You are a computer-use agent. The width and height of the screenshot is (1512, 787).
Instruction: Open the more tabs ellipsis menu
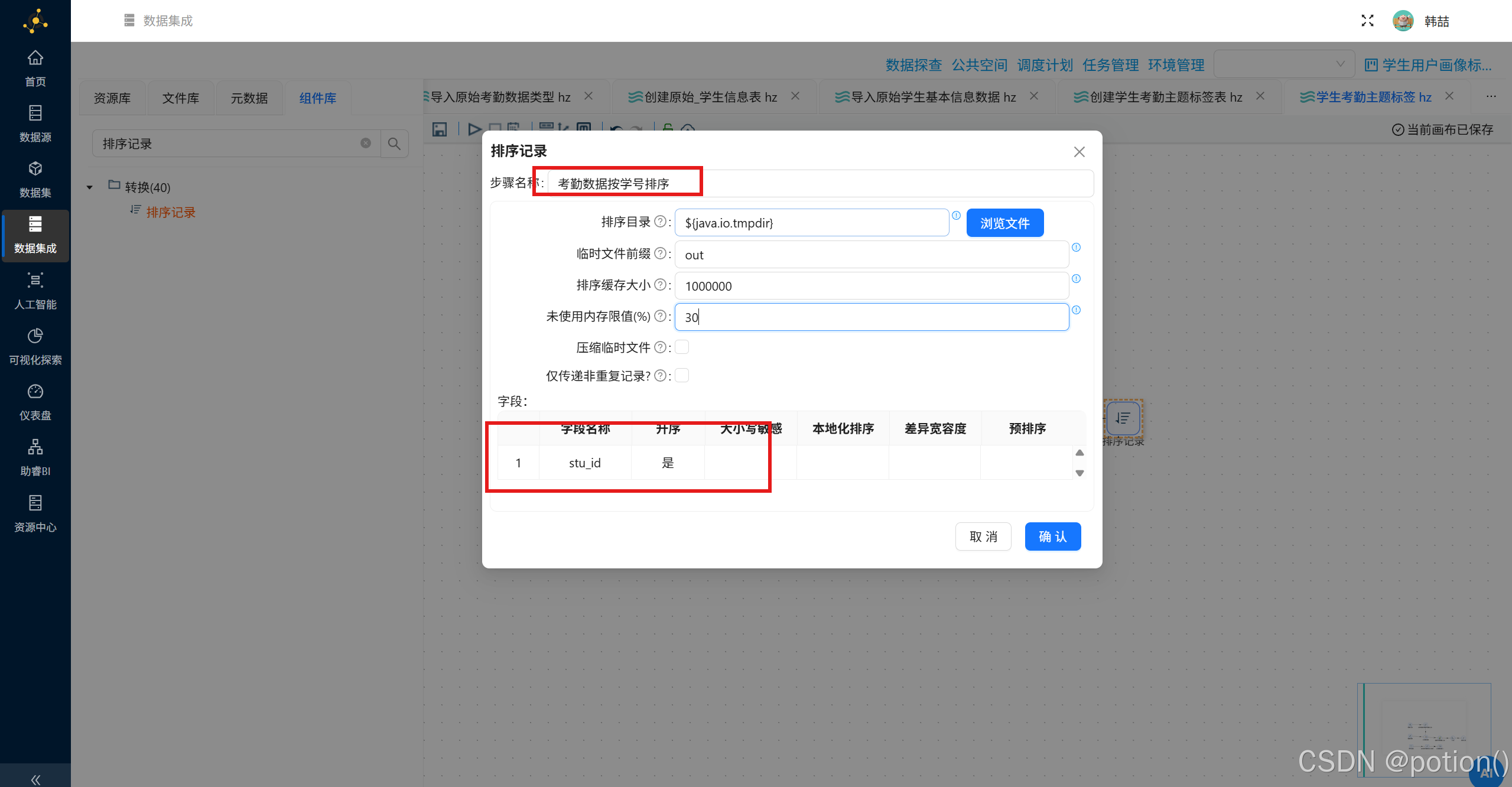click(x=1491, y=96)
